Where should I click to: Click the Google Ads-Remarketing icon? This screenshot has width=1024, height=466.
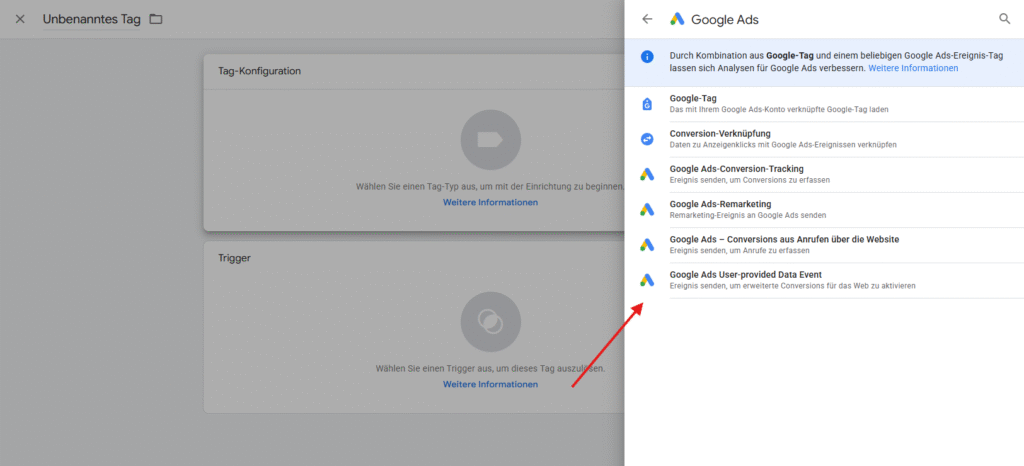(x=647, y=209)
